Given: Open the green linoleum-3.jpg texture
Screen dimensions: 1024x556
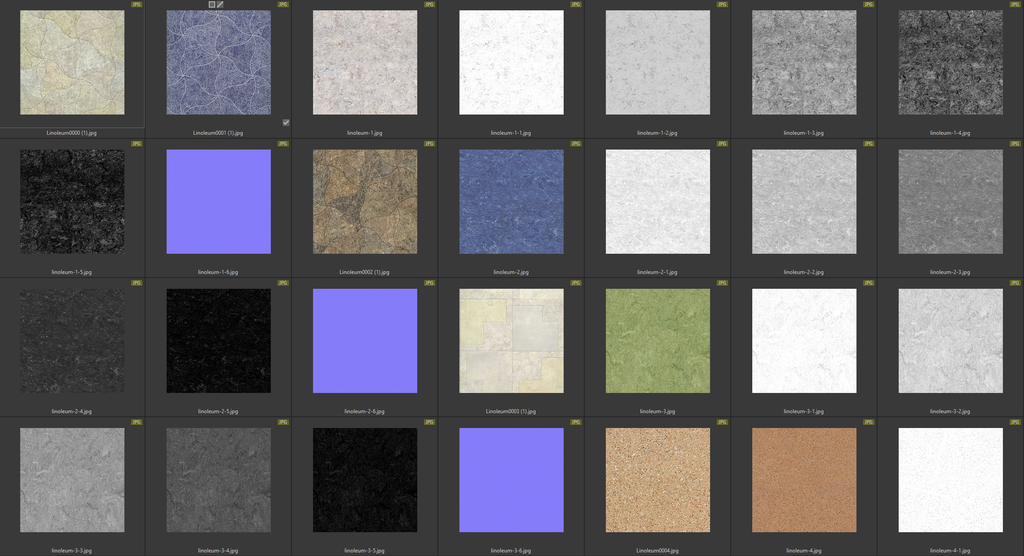Looking at the screenshot, I should pyautogui.click(x=658, y=340).
